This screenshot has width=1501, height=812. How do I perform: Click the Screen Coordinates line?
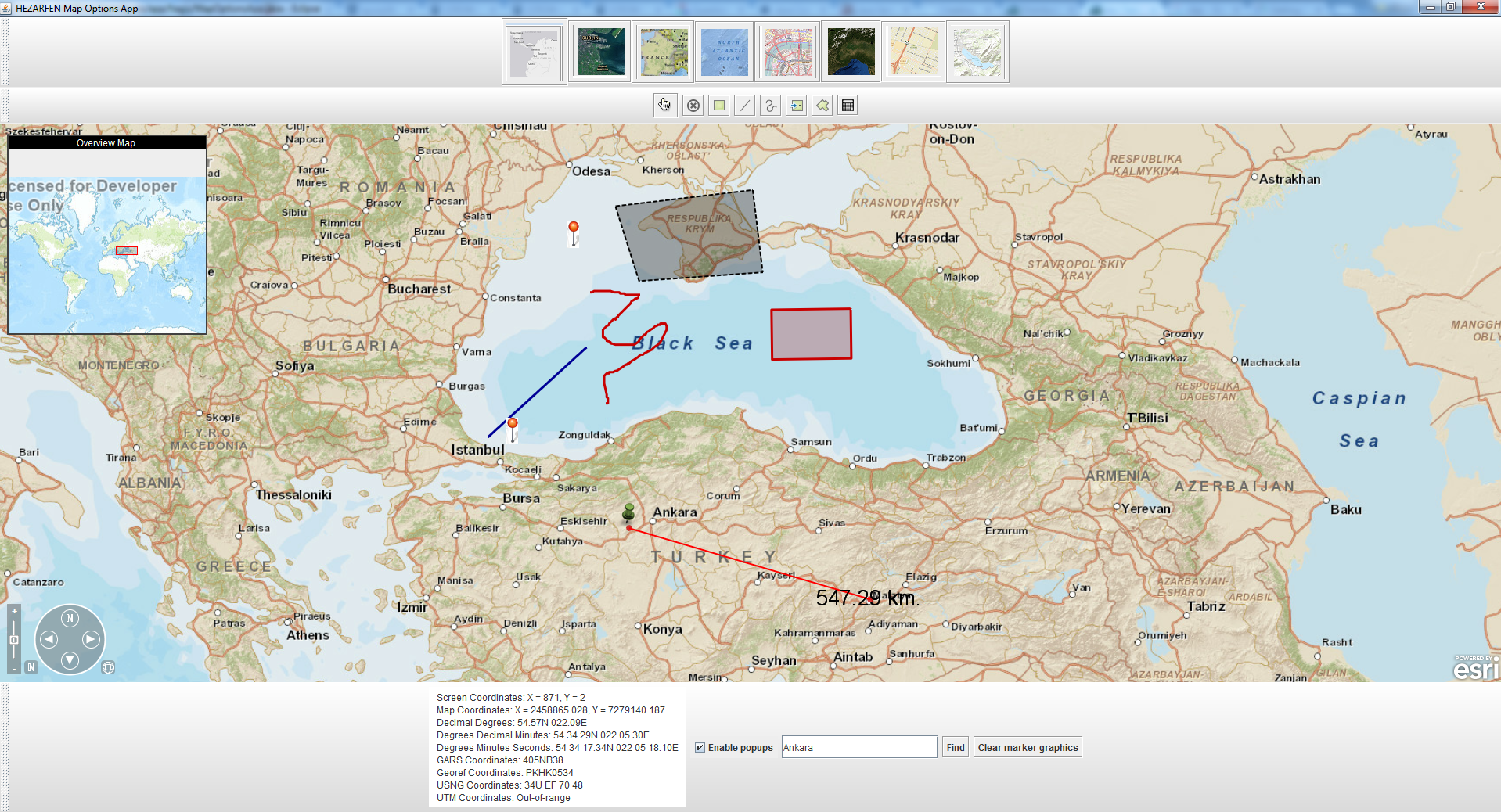(511, 698)
